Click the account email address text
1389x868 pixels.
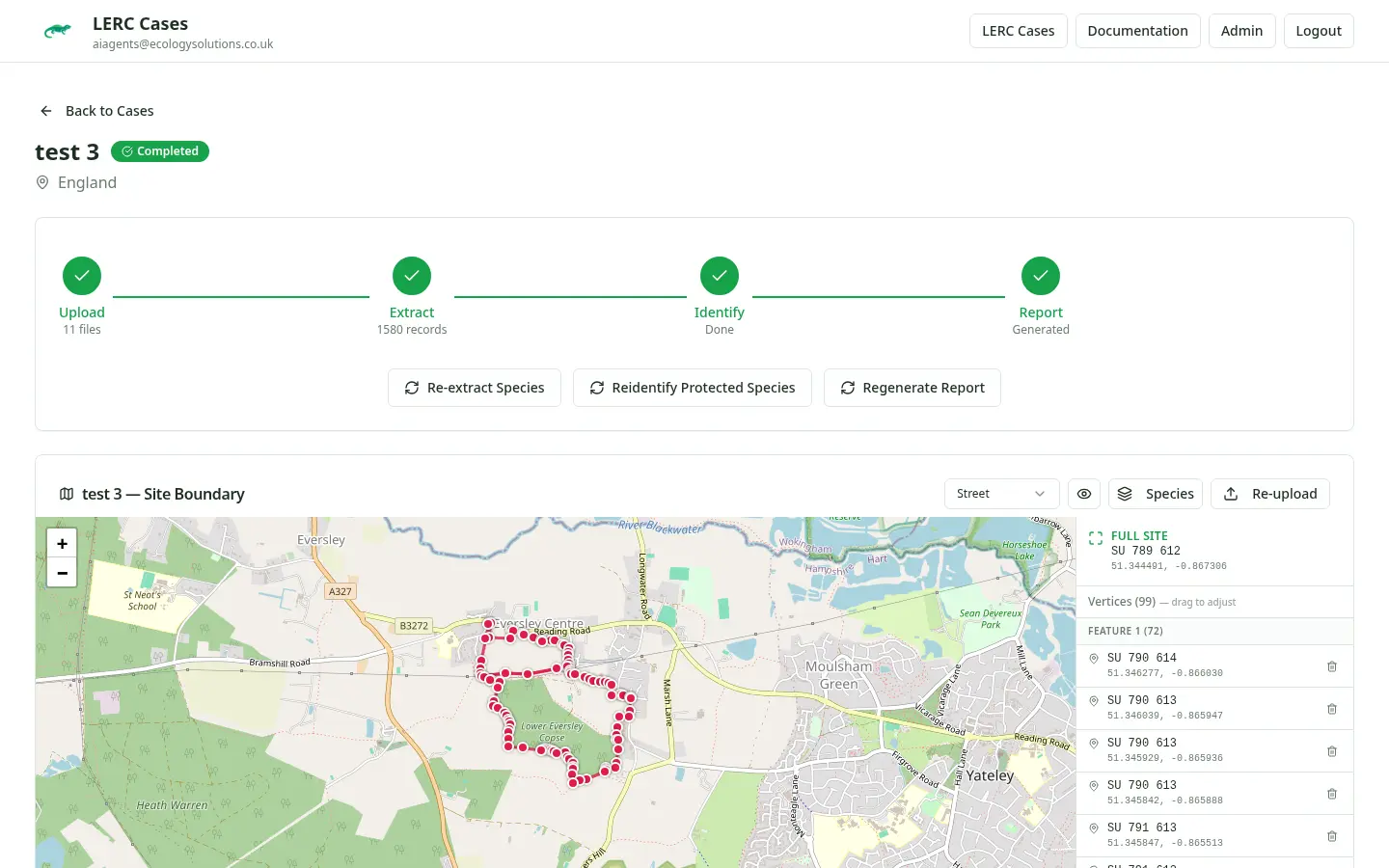(183, 44)
